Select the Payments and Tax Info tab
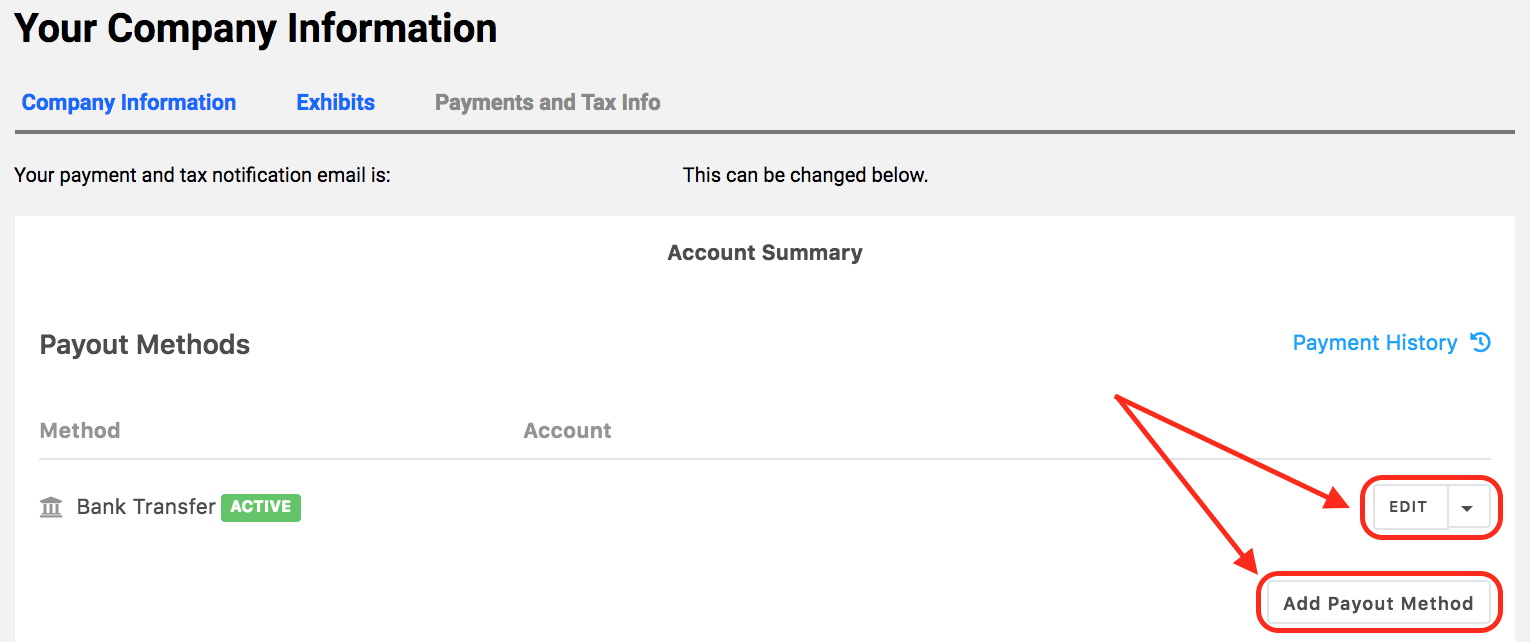Image resolution: width=1530 pixels, height=642 pixels. tap(547, 103)
